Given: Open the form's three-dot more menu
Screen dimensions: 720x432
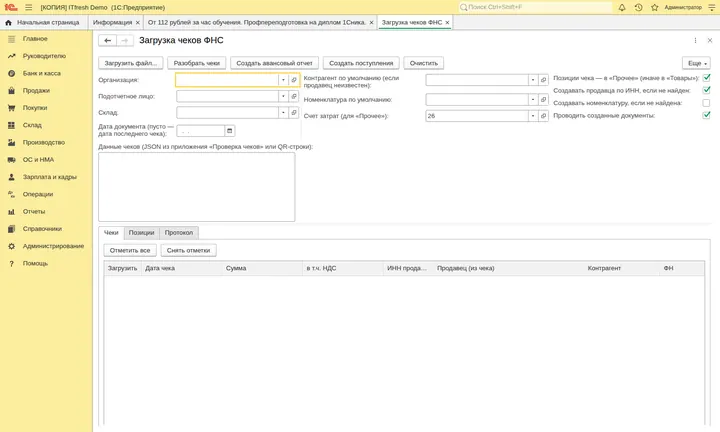Looking at the screenshot, I should 695,40.
